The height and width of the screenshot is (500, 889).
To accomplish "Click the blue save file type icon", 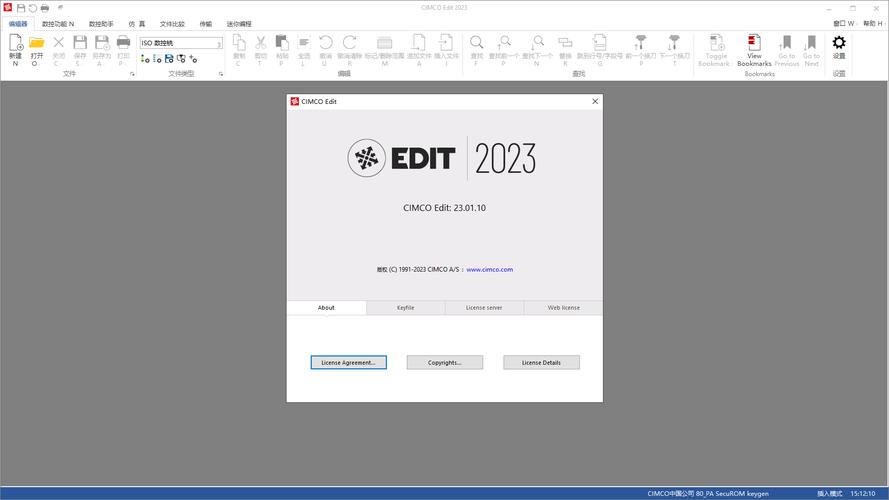I will [x=169, y=58].
